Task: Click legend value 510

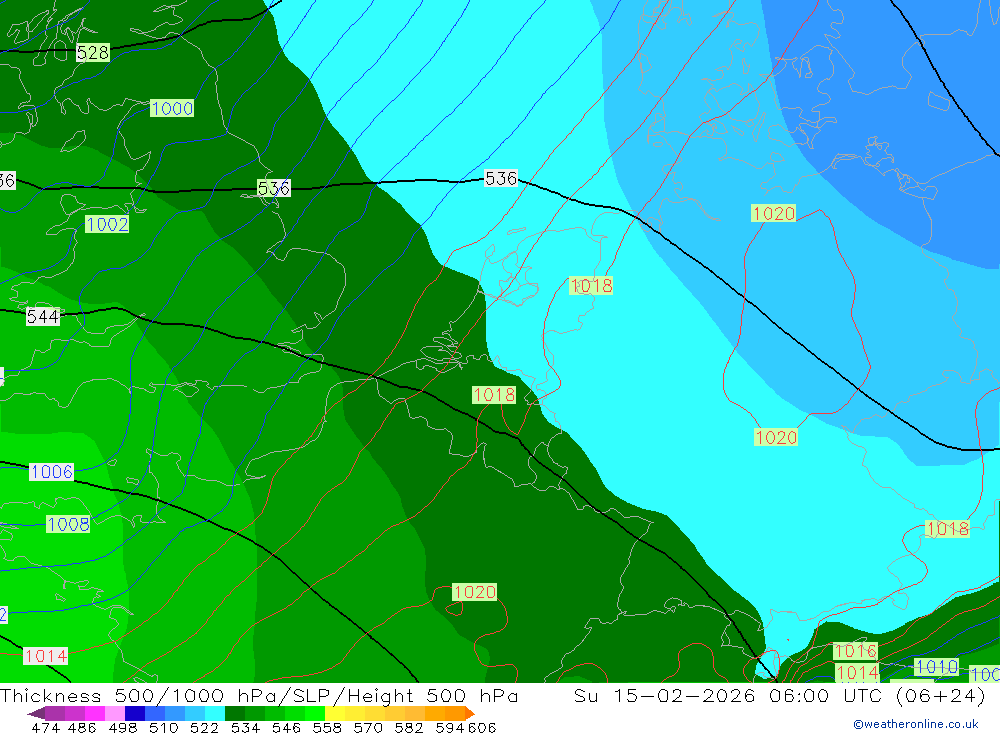Action: [x=163, y=727]
